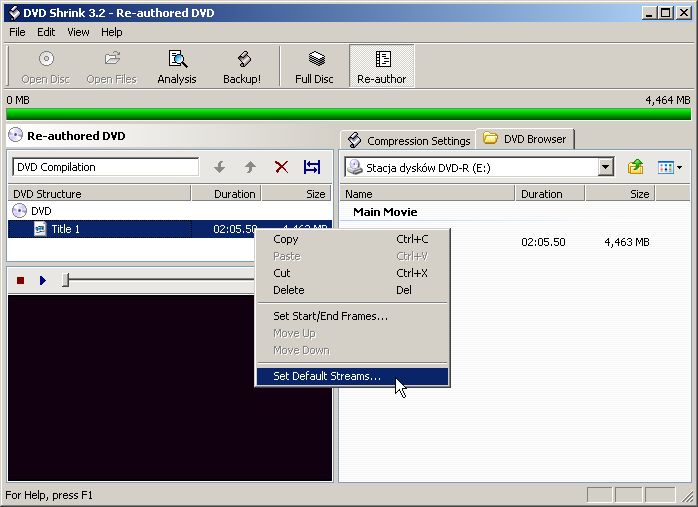
Task: Open the drive selection dropdown
Action: (605, 167)
